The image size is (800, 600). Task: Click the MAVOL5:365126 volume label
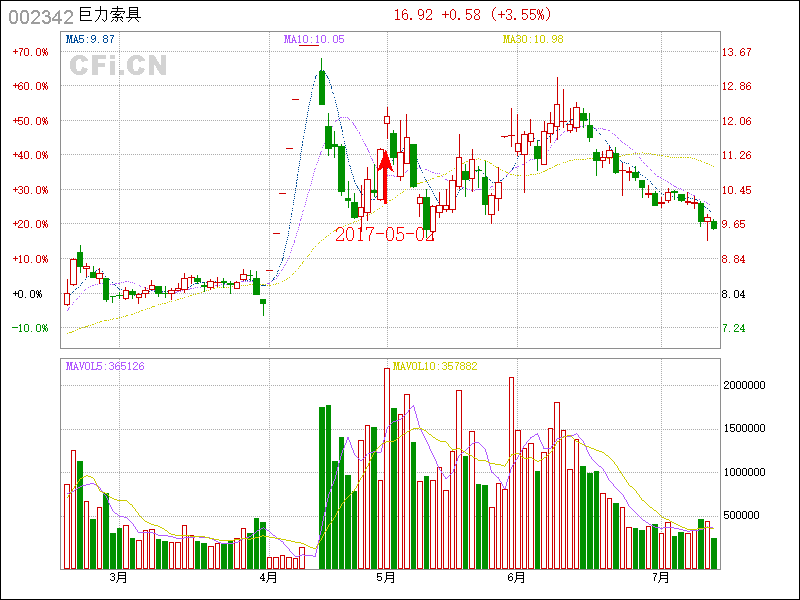tap(105, 366)
